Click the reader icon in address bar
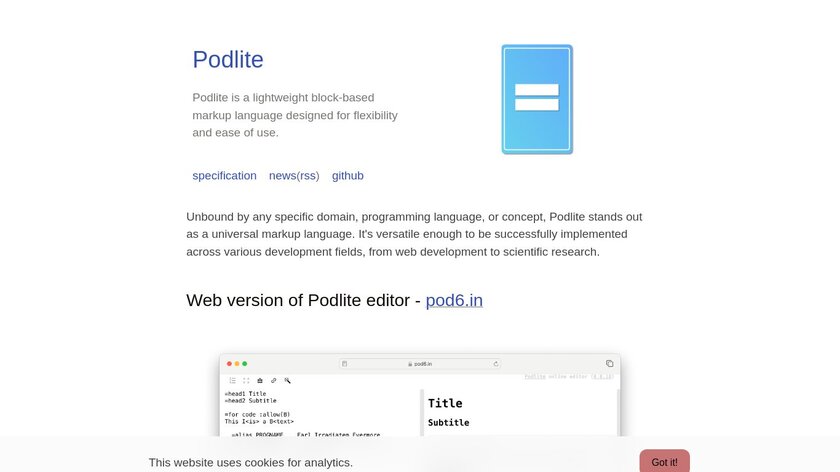The height and width of the screenshot is (472, 840). tap(345, 364)
